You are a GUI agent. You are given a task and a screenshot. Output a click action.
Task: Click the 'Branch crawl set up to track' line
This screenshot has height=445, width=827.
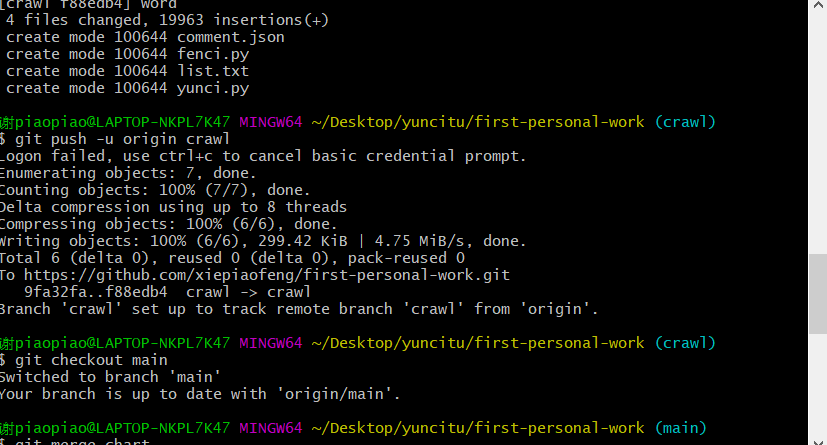click(298, 309)
